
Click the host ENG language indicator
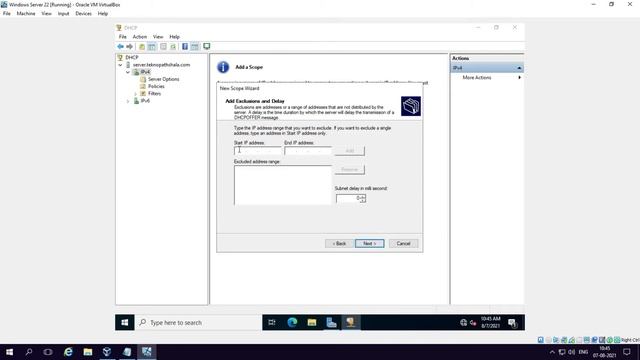[583, 352]
